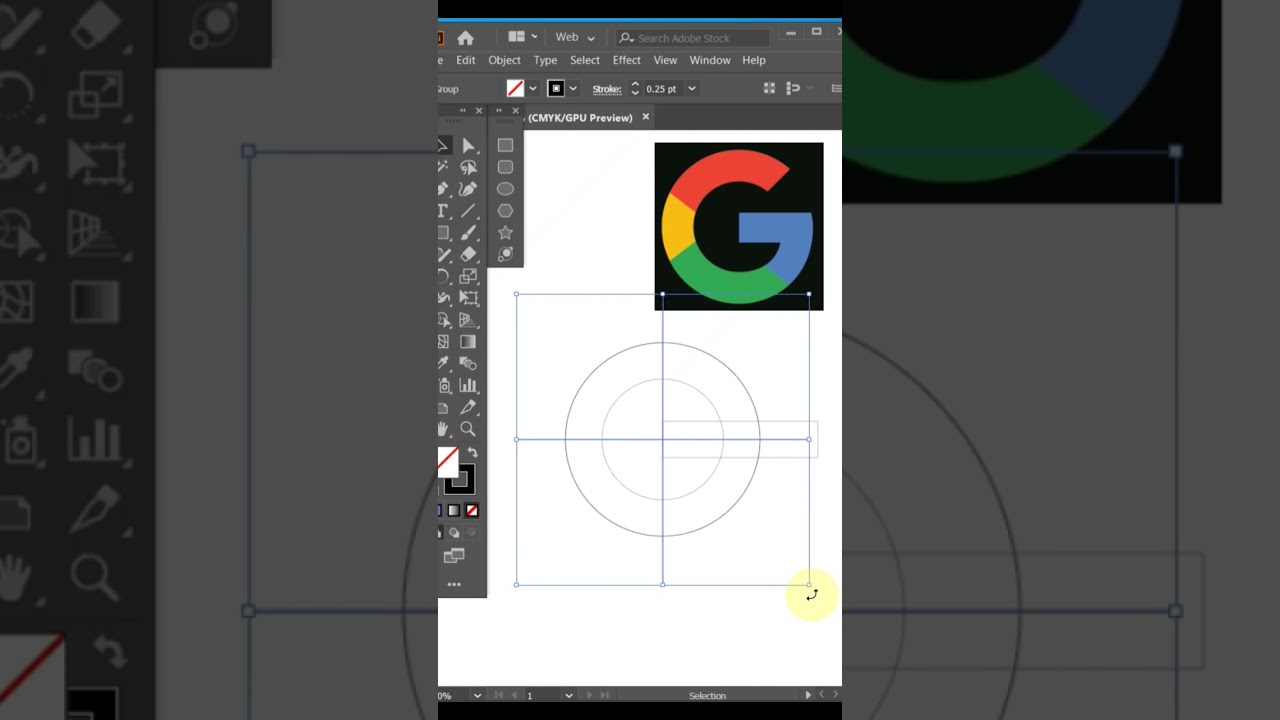Select the Slice tool
The image size is (1280, 720).
(x=468, y=407)
